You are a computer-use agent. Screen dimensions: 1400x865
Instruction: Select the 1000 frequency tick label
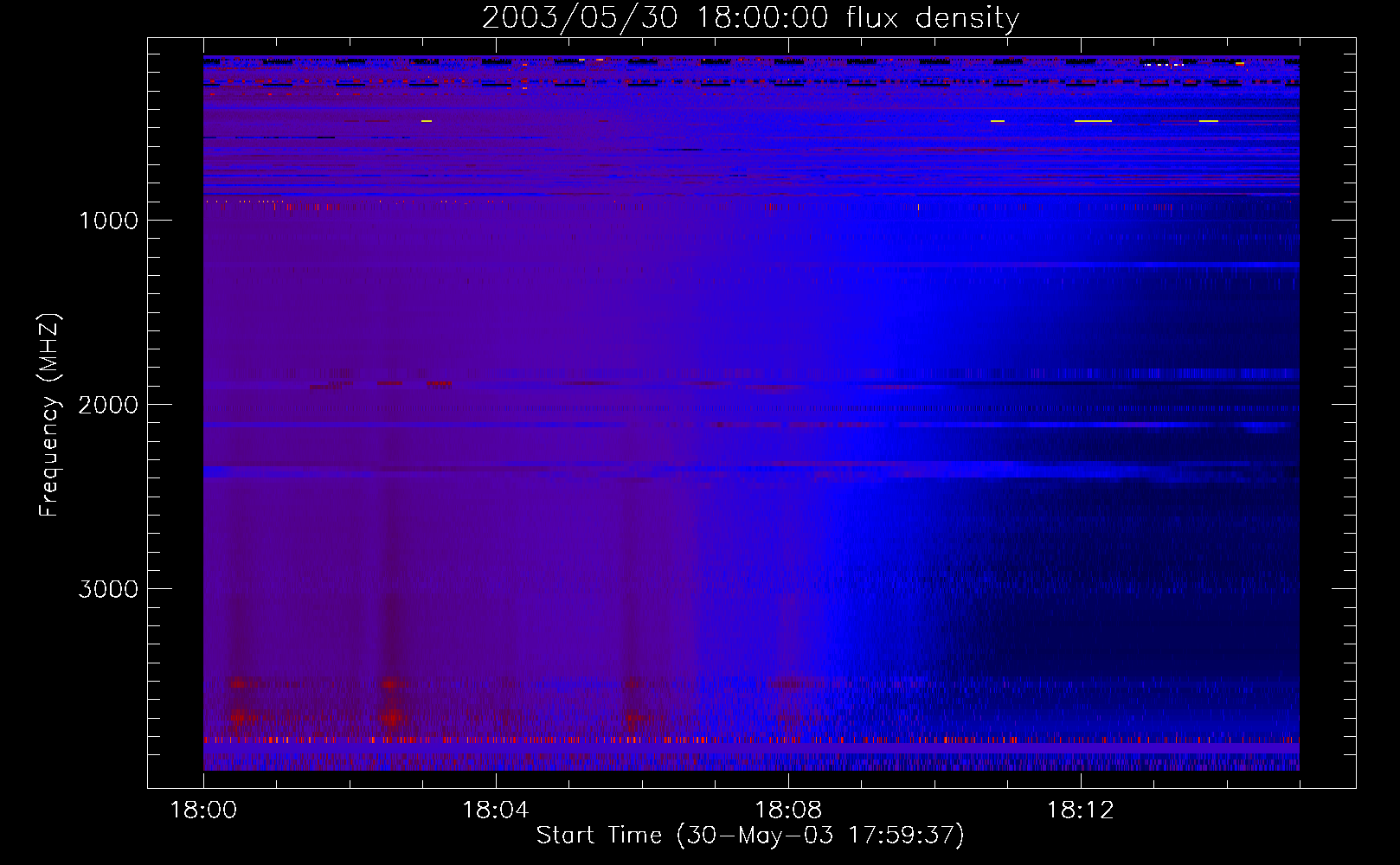108,221
